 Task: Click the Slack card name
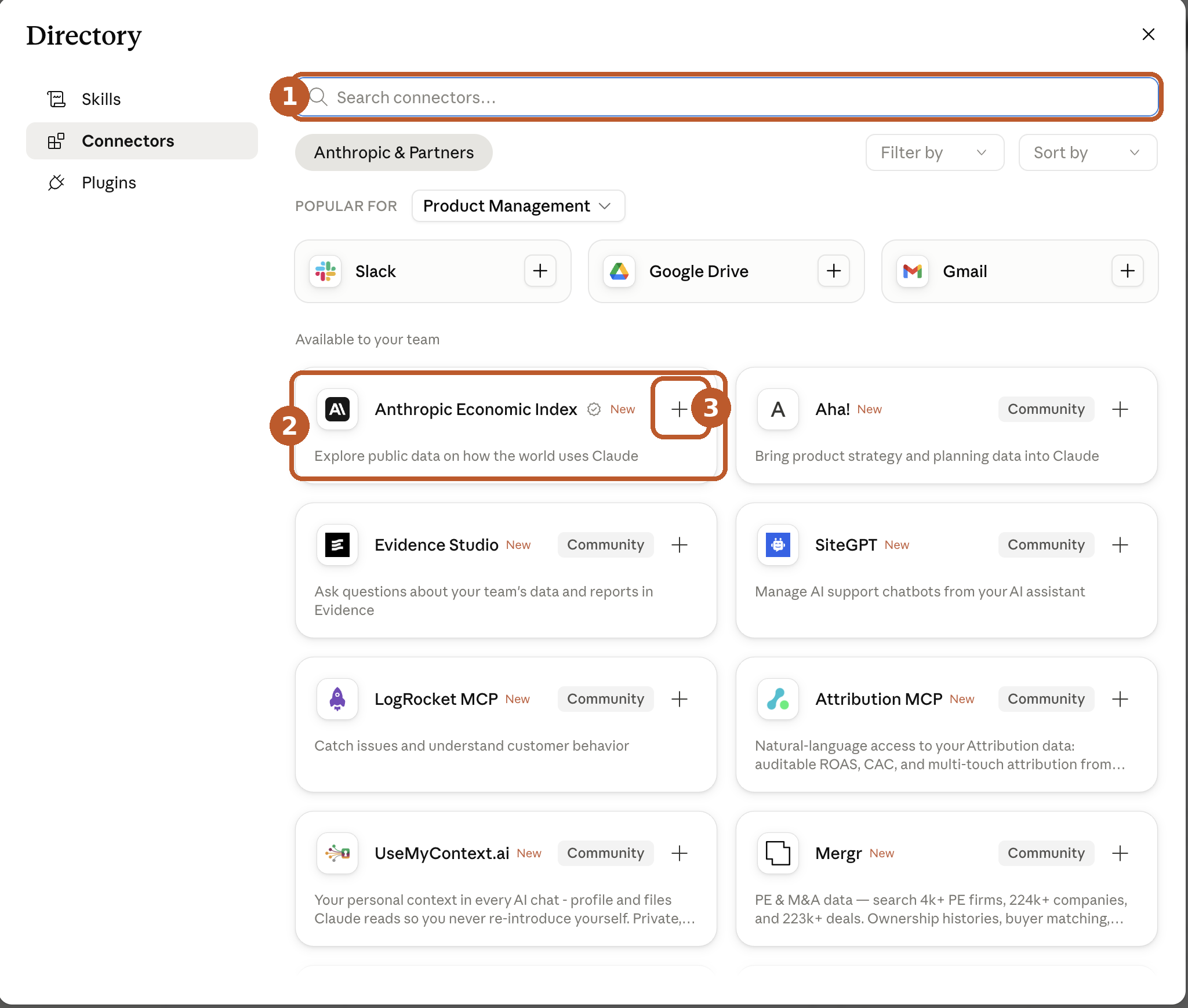375,271
